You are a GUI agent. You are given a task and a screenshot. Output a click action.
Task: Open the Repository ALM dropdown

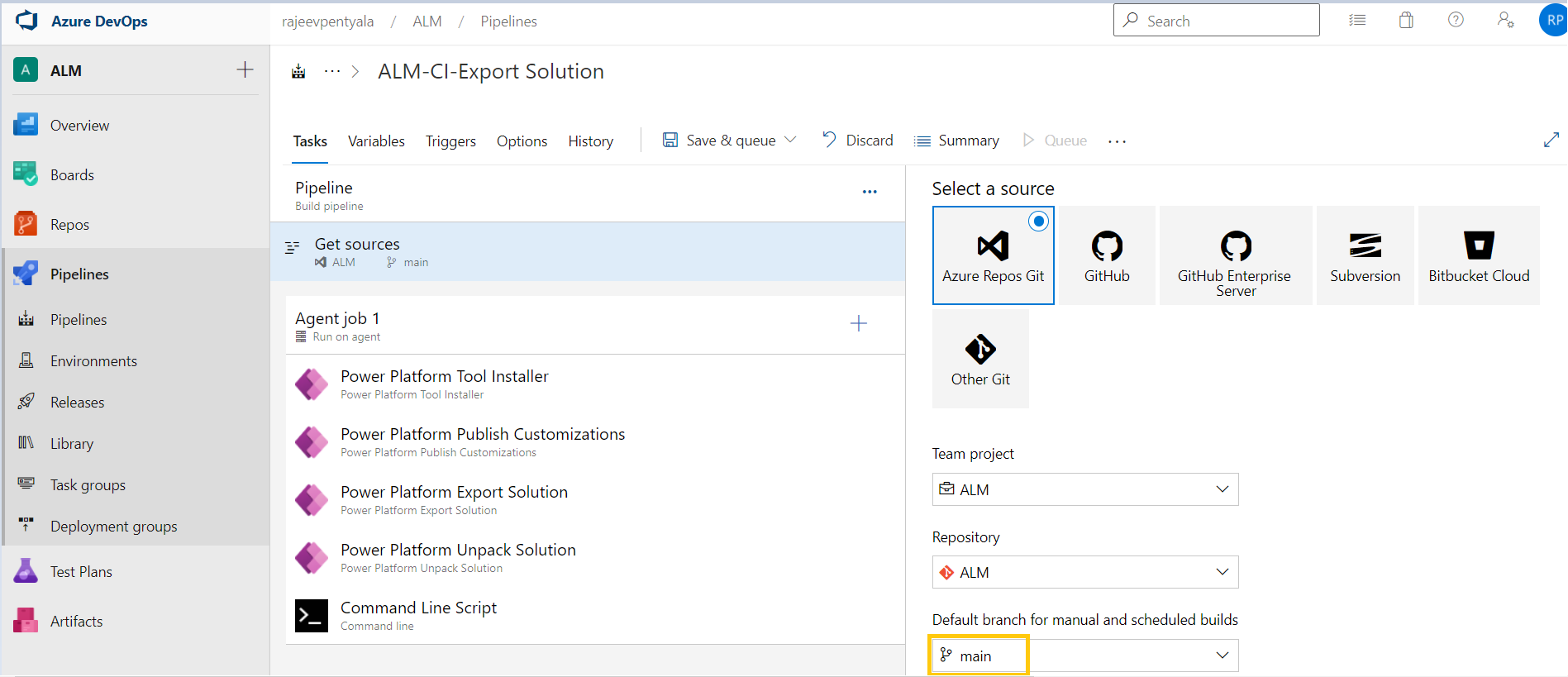click(1084, 572)
